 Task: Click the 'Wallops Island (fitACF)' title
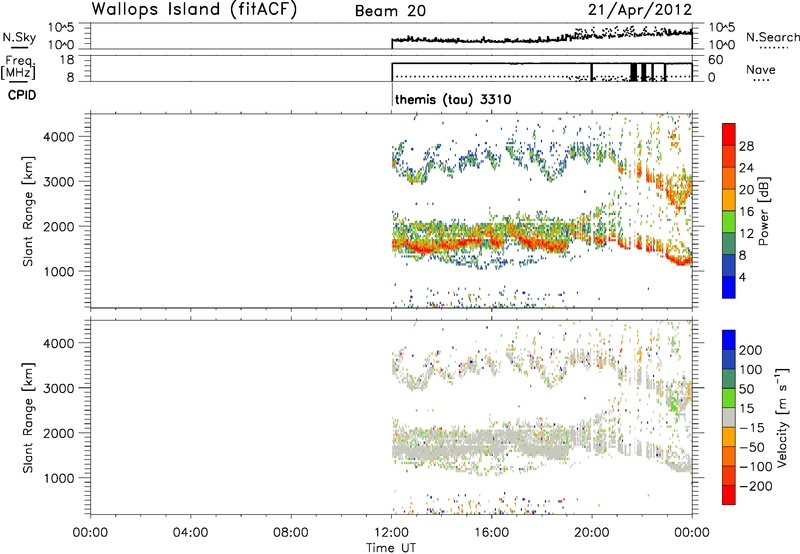coord(194,10)
